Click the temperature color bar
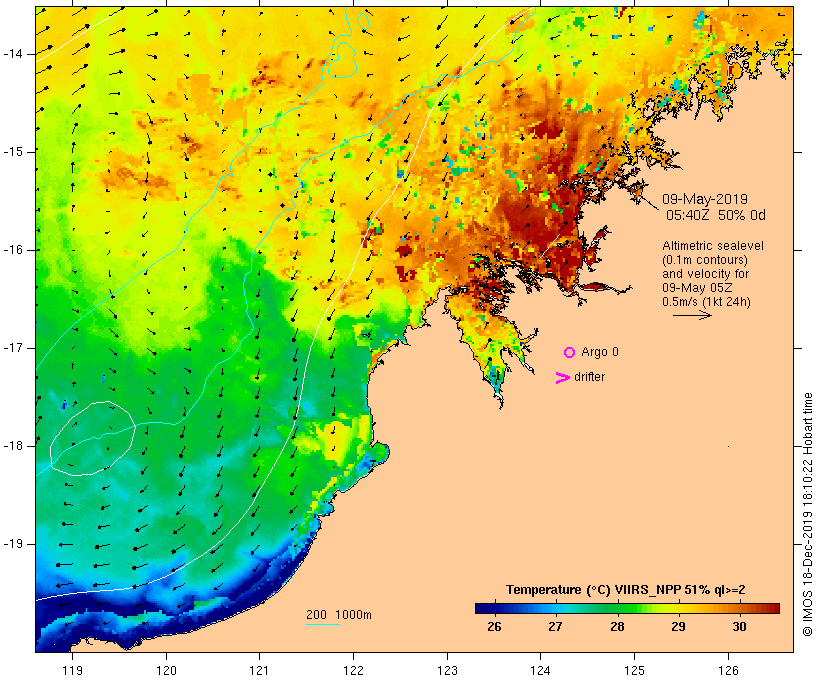Viewport: 820px width, 680px height. click(x=628, y=608)
